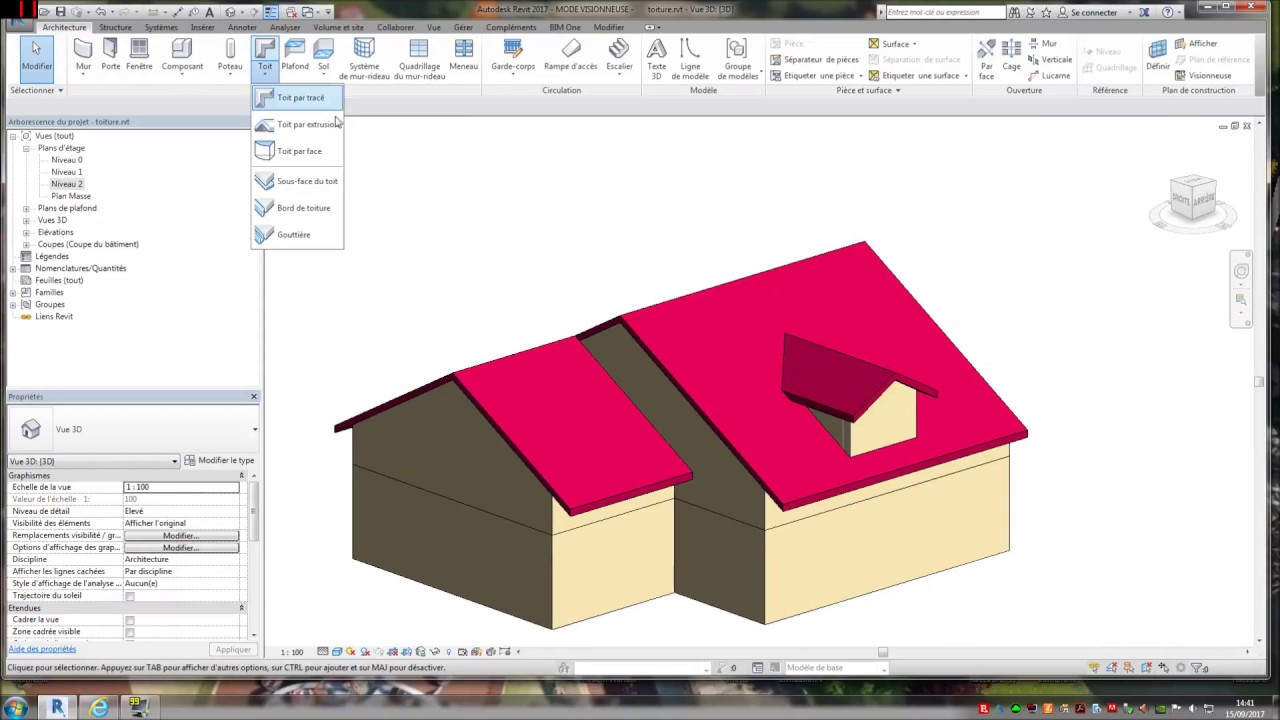This screenshot has width=1280, height=720.
Task: Select the Sol floor tool
Action: pyautogui.click(x=323, y=56)
